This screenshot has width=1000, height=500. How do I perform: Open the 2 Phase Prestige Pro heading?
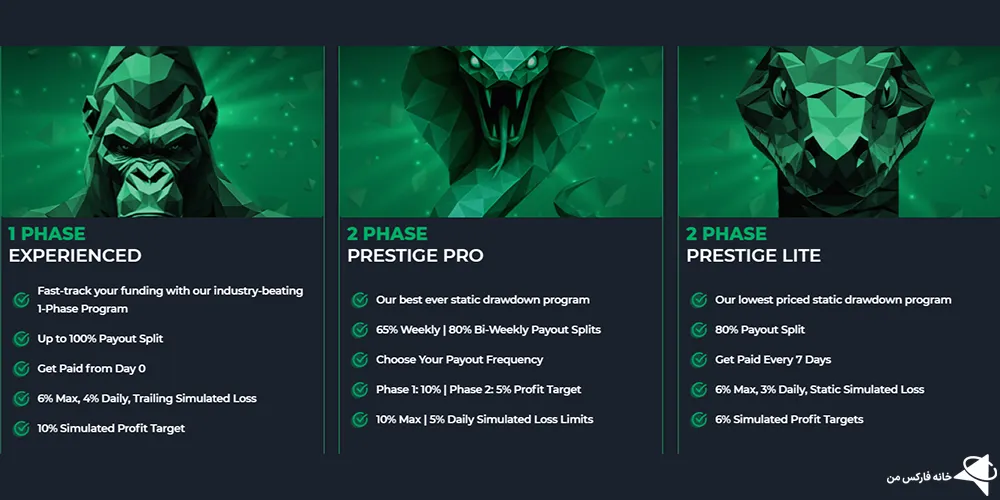pos(415,245)
